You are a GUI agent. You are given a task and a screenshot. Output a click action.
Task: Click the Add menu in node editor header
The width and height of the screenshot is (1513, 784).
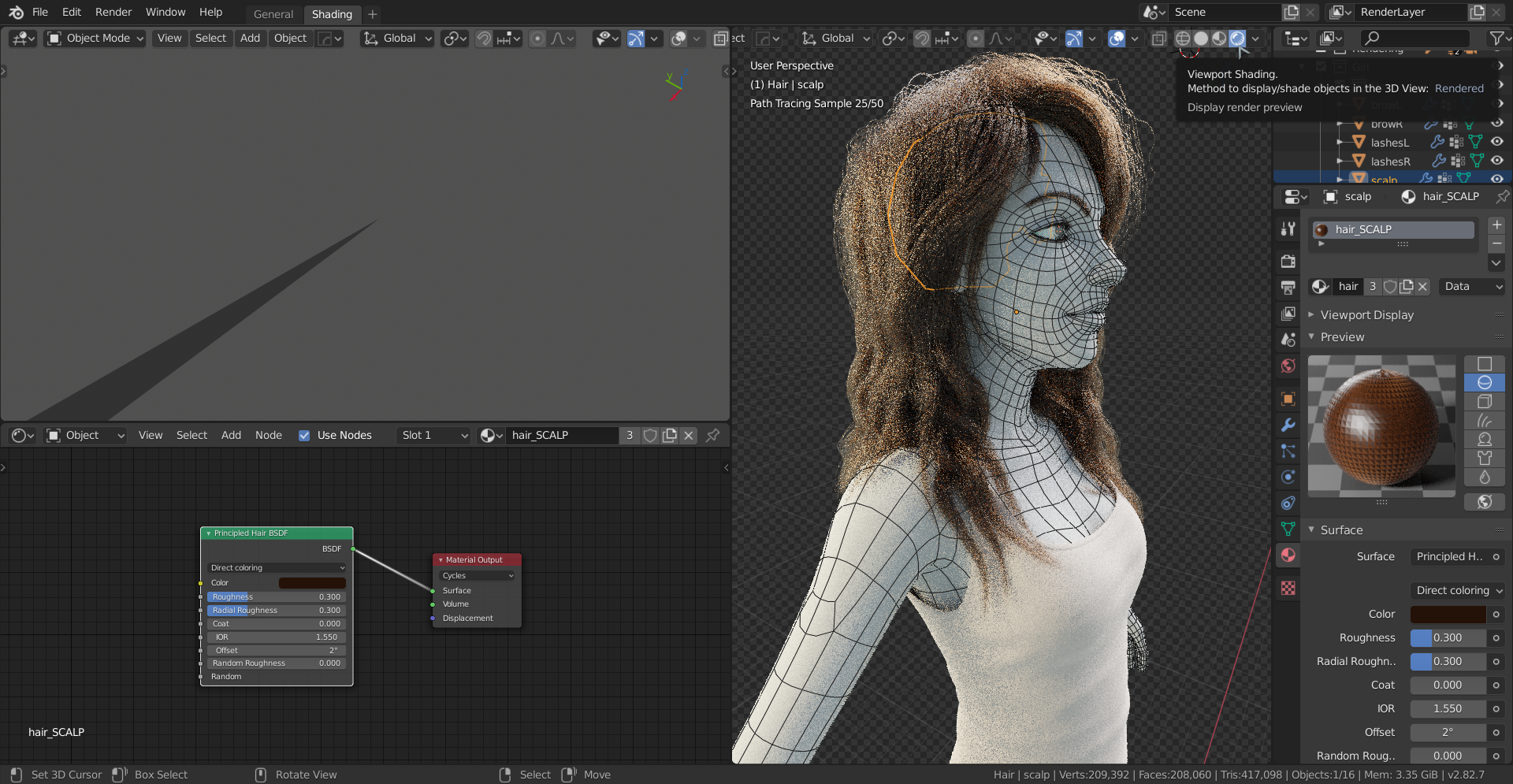(x=231, y=436)
